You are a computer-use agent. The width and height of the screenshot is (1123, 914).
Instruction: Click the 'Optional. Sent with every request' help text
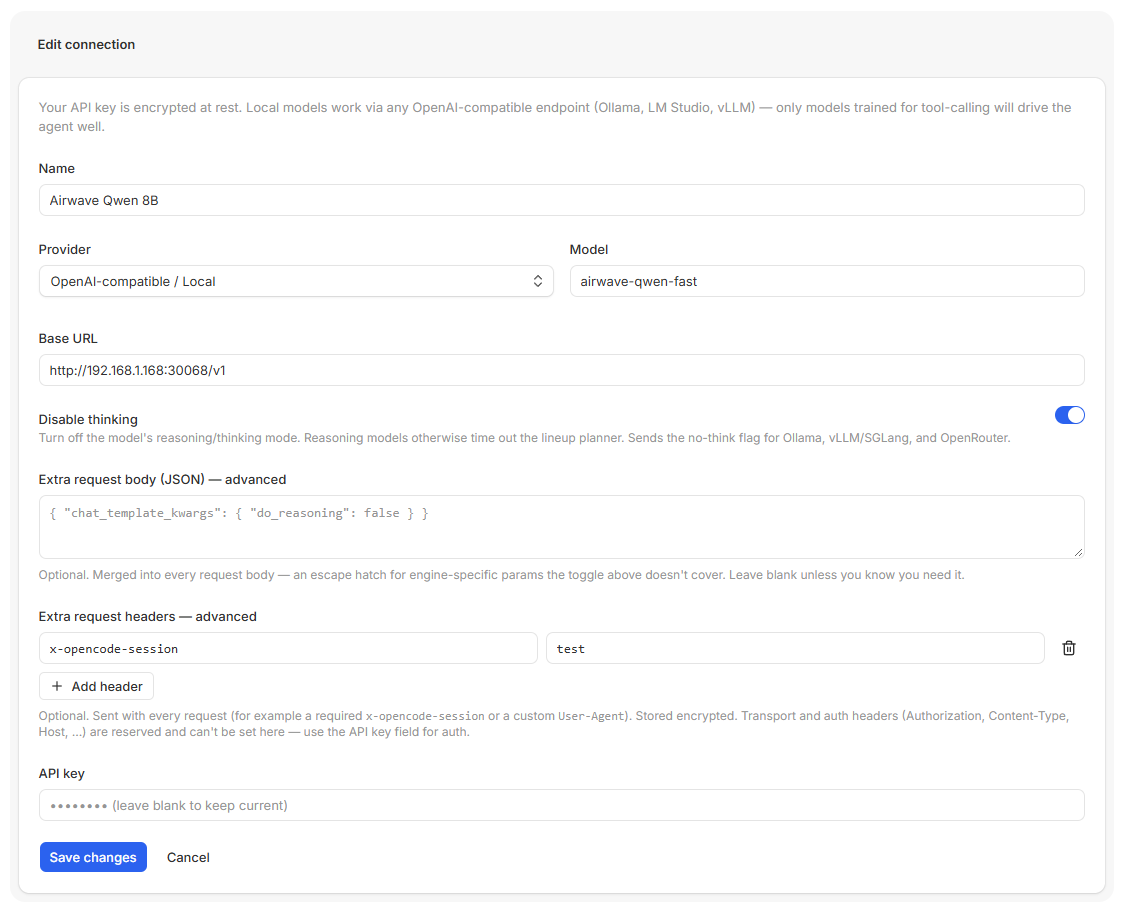coord(554,723)
